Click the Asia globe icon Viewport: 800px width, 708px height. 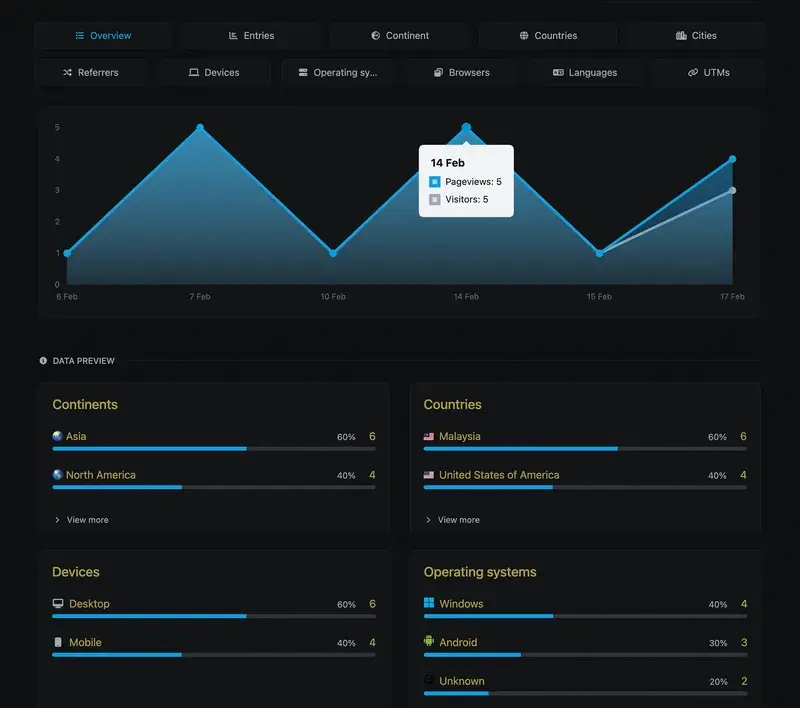pos(58,436)
